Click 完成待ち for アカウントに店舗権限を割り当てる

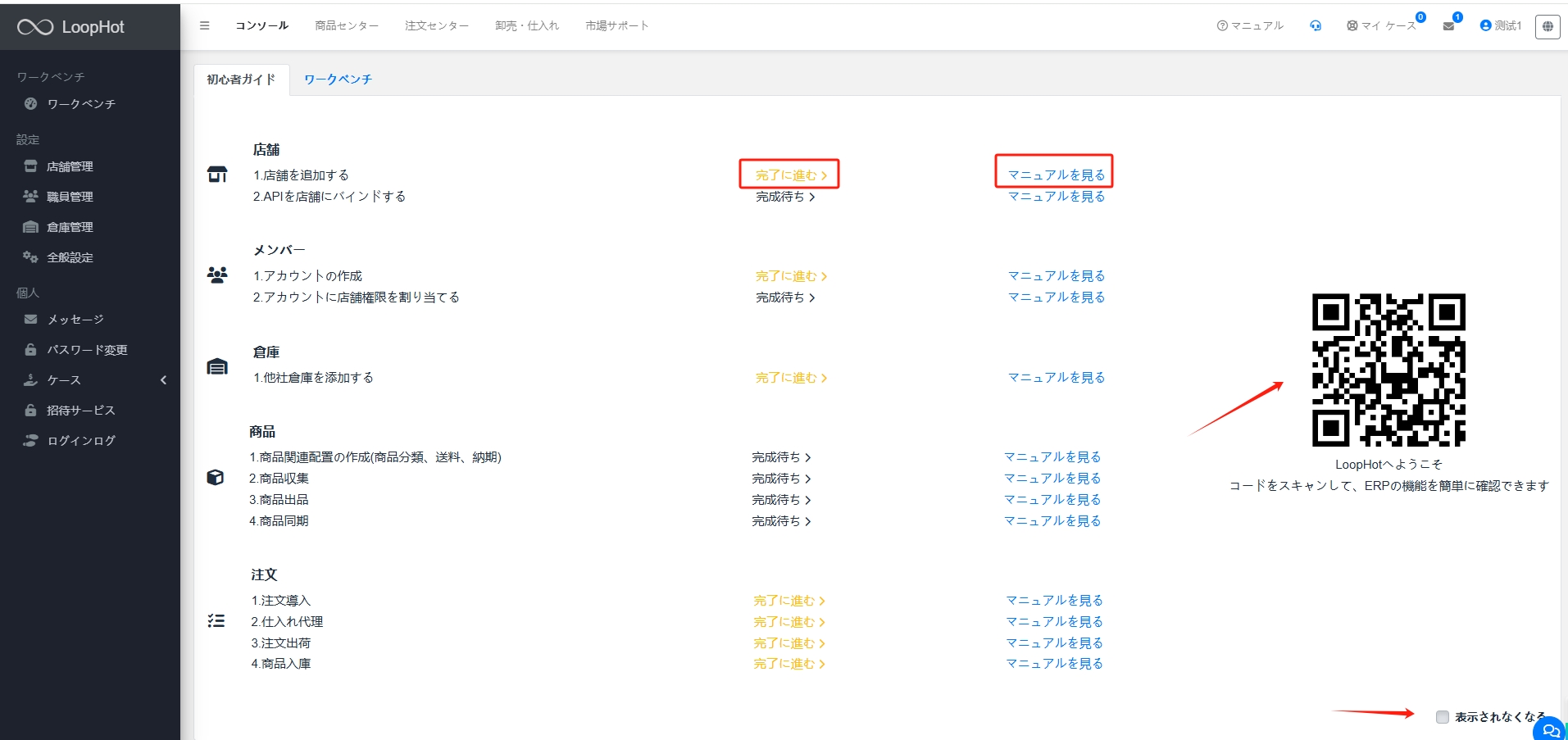(785, 297)
